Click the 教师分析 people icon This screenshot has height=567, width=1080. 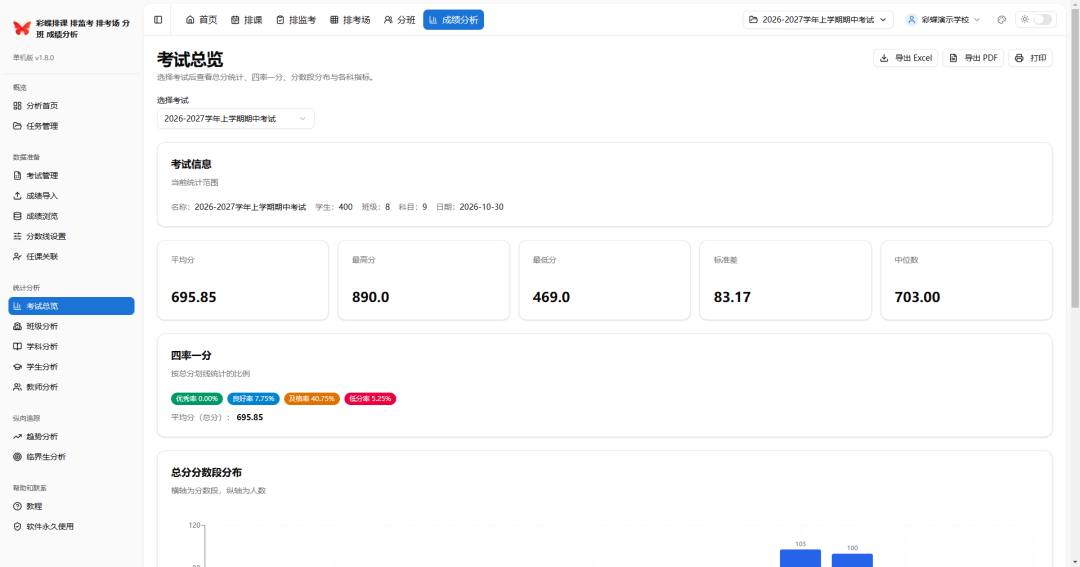17,387
